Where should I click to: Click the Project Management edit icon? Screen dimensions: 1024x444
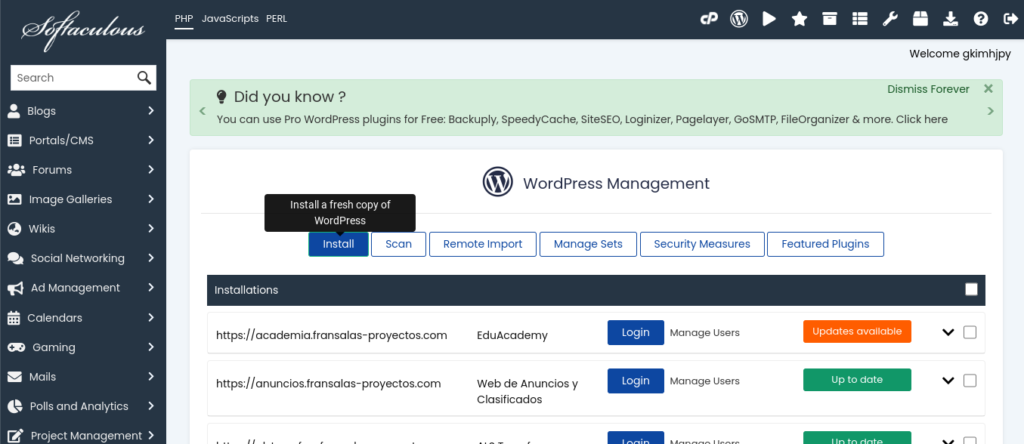16,436
